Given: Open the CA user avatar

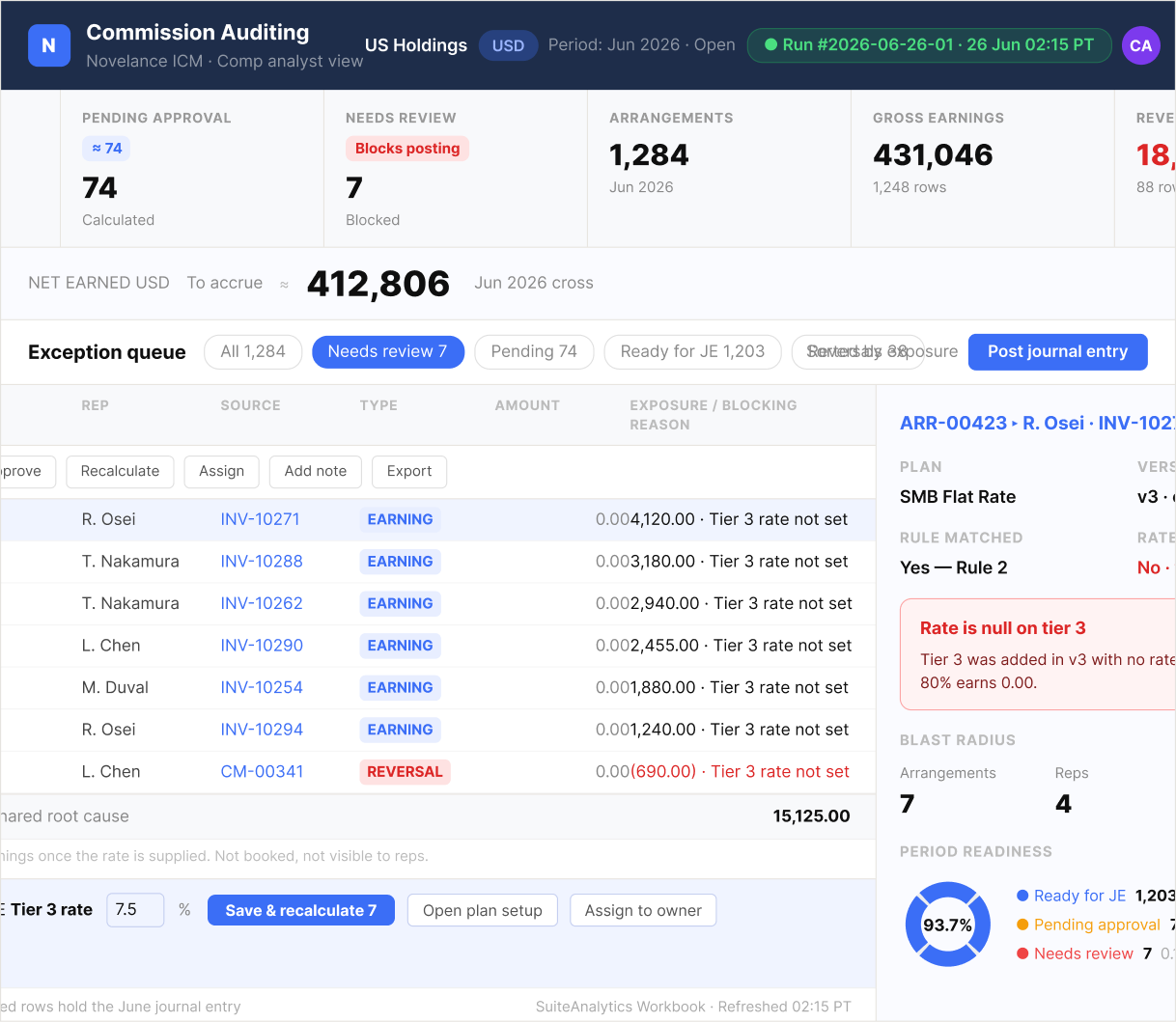Looking at the screenshot, I should point(1140,45).
